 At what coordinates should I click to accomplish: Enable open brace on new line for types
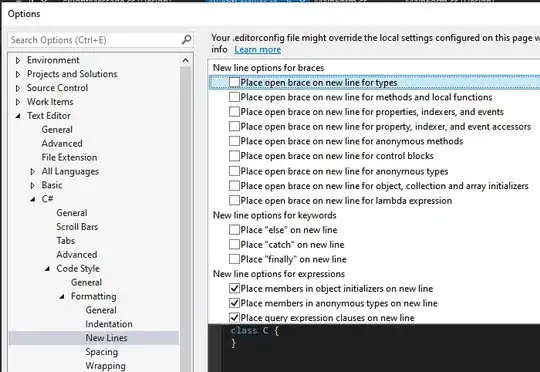234,82
